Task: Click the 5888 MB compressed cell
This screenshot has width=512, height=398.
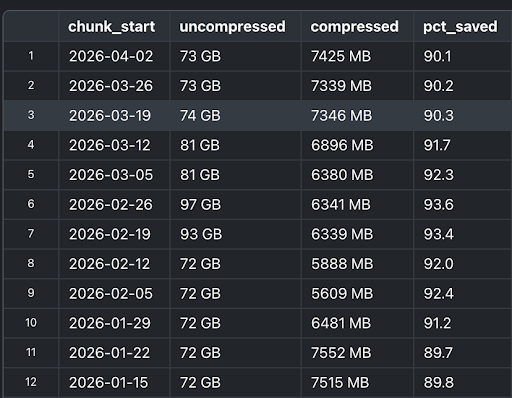Action: pyautogui.click(x=357, y=264)
